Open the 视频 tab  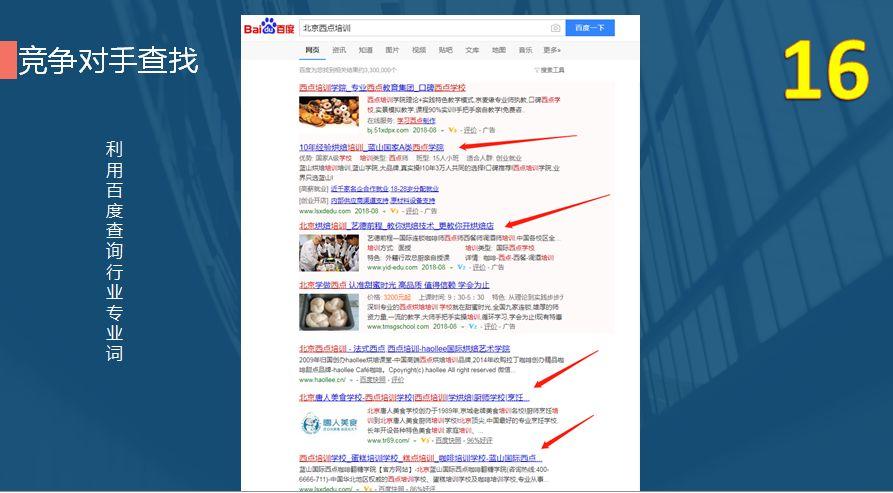pos(419,50)
